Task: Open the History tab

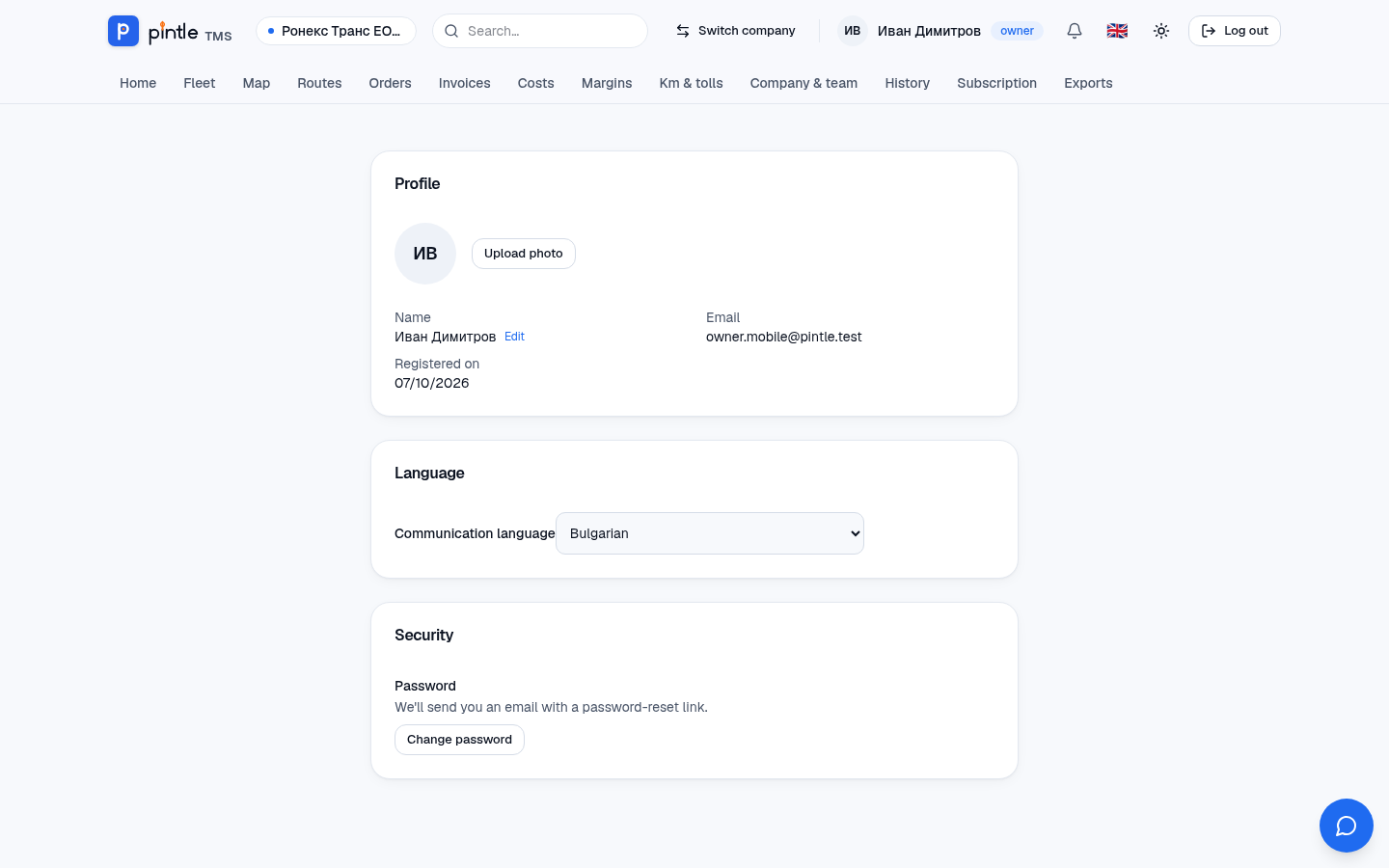Action: tap(908, 83)
